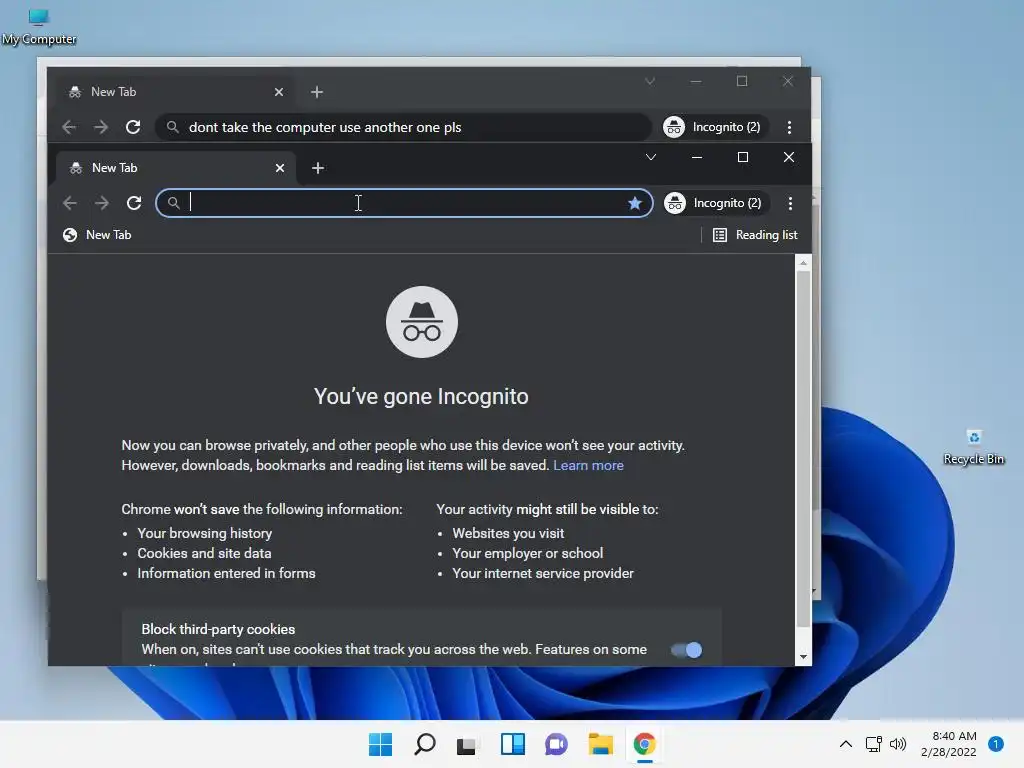The height and width of the screenshot is (768, 1024).
Task: Add a new tab in the front window
Action: point(318,168)
